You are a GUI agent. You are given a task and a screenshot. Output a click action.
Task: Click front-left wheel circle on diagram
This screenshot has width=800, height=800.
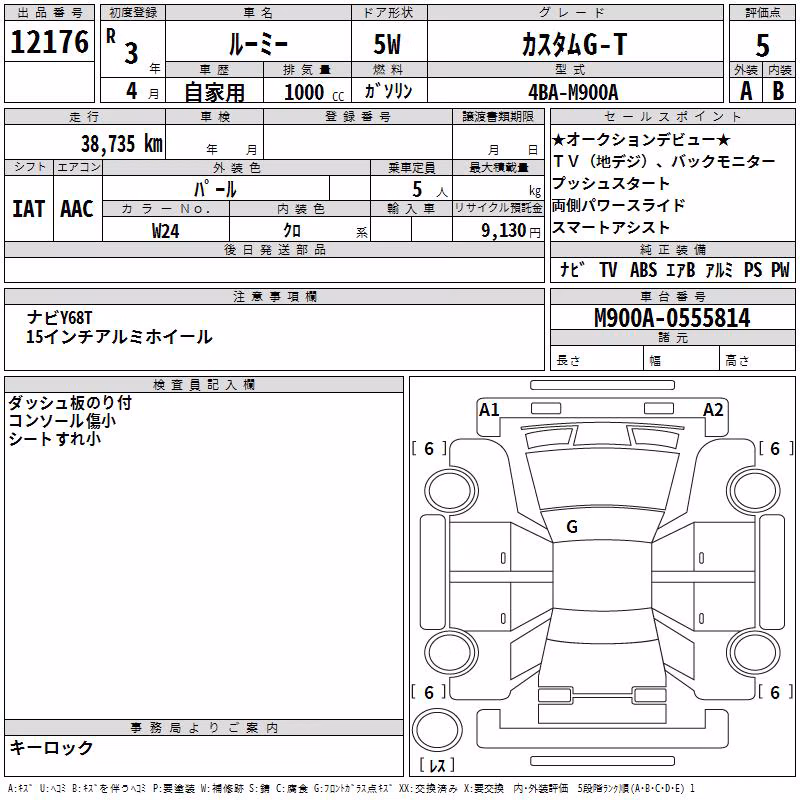pyautogui.click(x=451, y=491)
